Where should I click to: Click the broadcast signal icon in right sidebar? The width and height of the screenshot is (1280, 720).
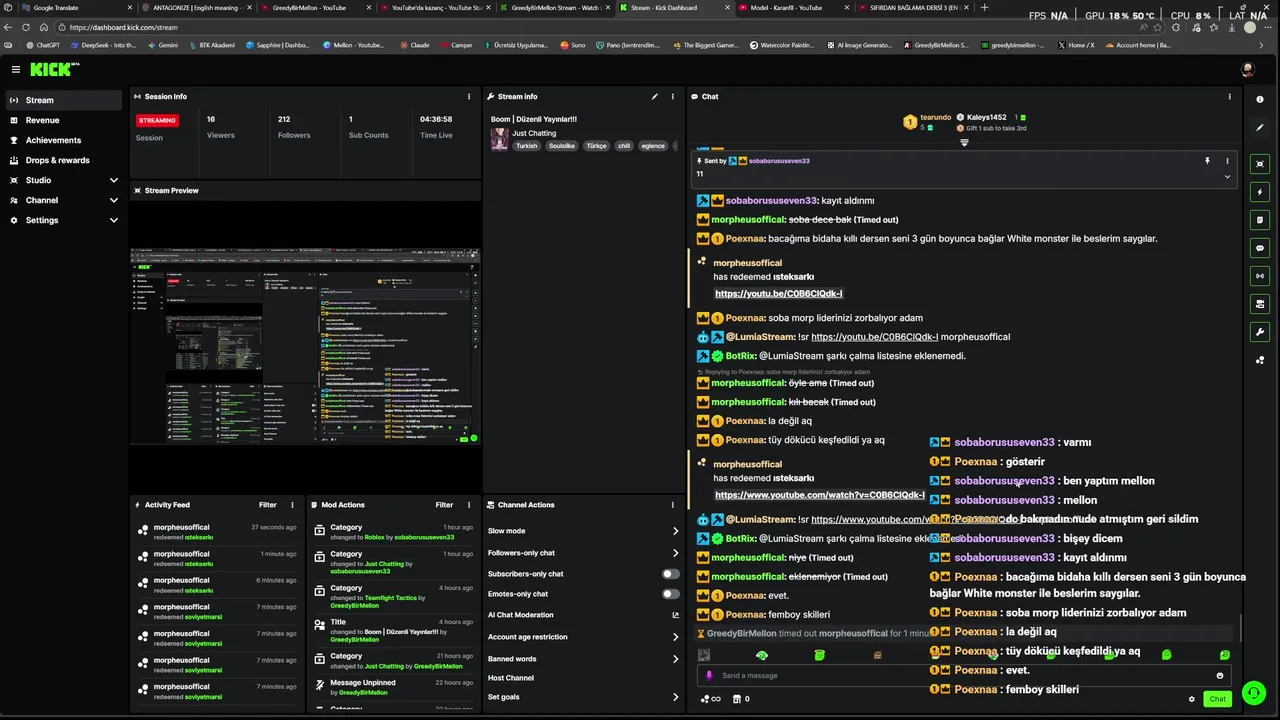(1260, 275)
